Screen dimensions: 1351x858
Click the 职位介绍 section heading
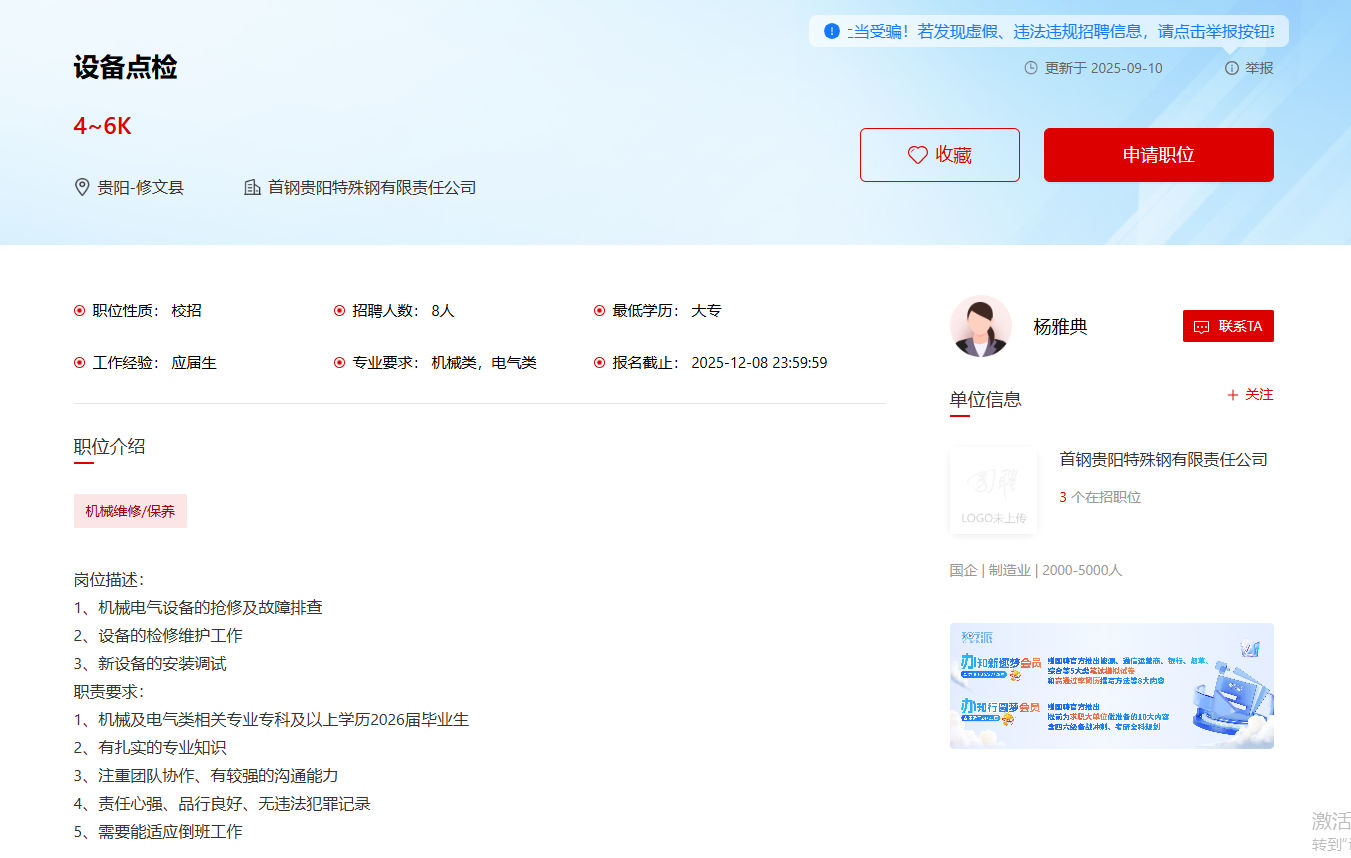click(x=110, y=446)
